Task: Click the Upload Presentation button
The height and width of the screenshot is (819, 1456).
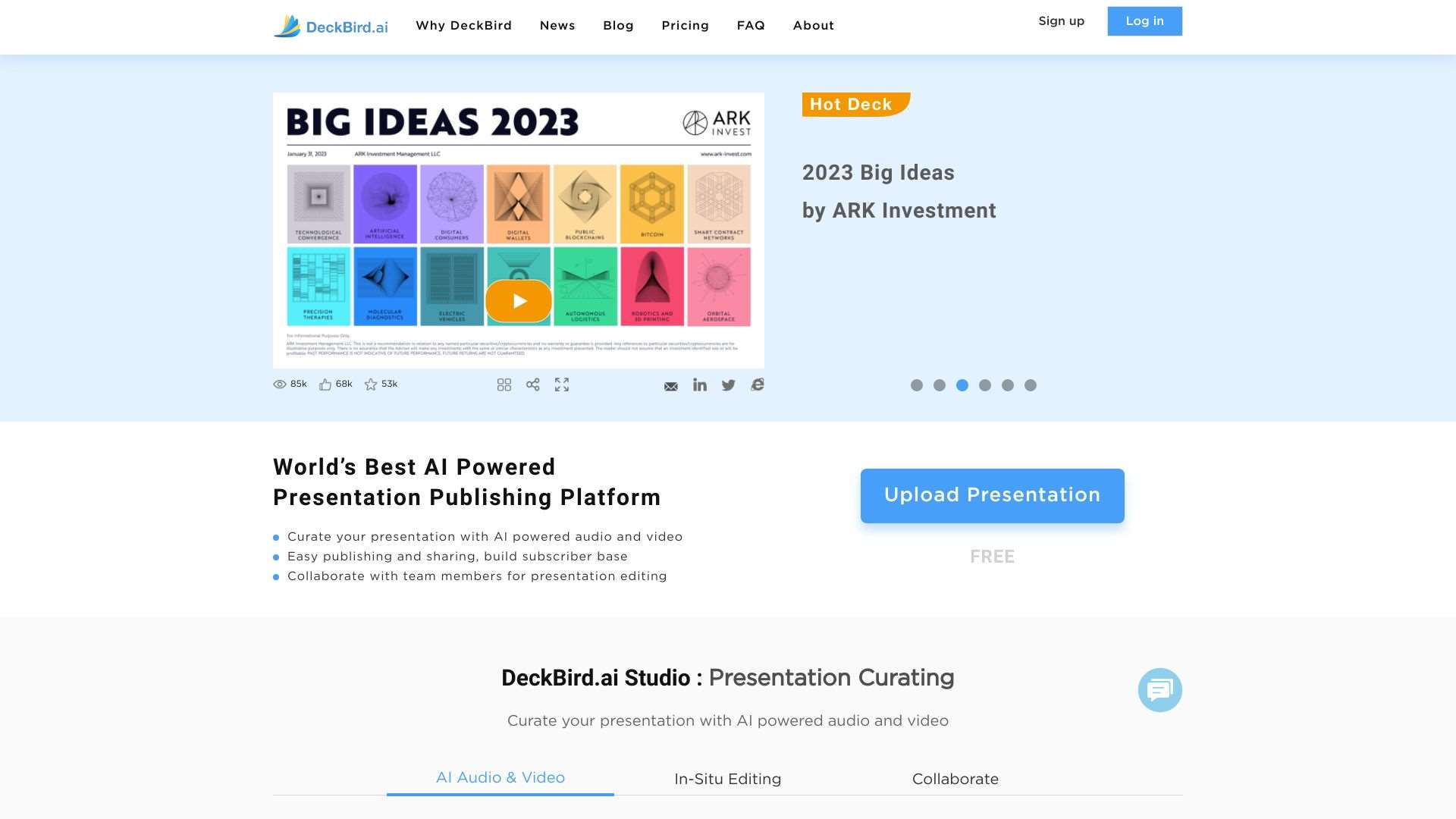Action: (991, 495)
